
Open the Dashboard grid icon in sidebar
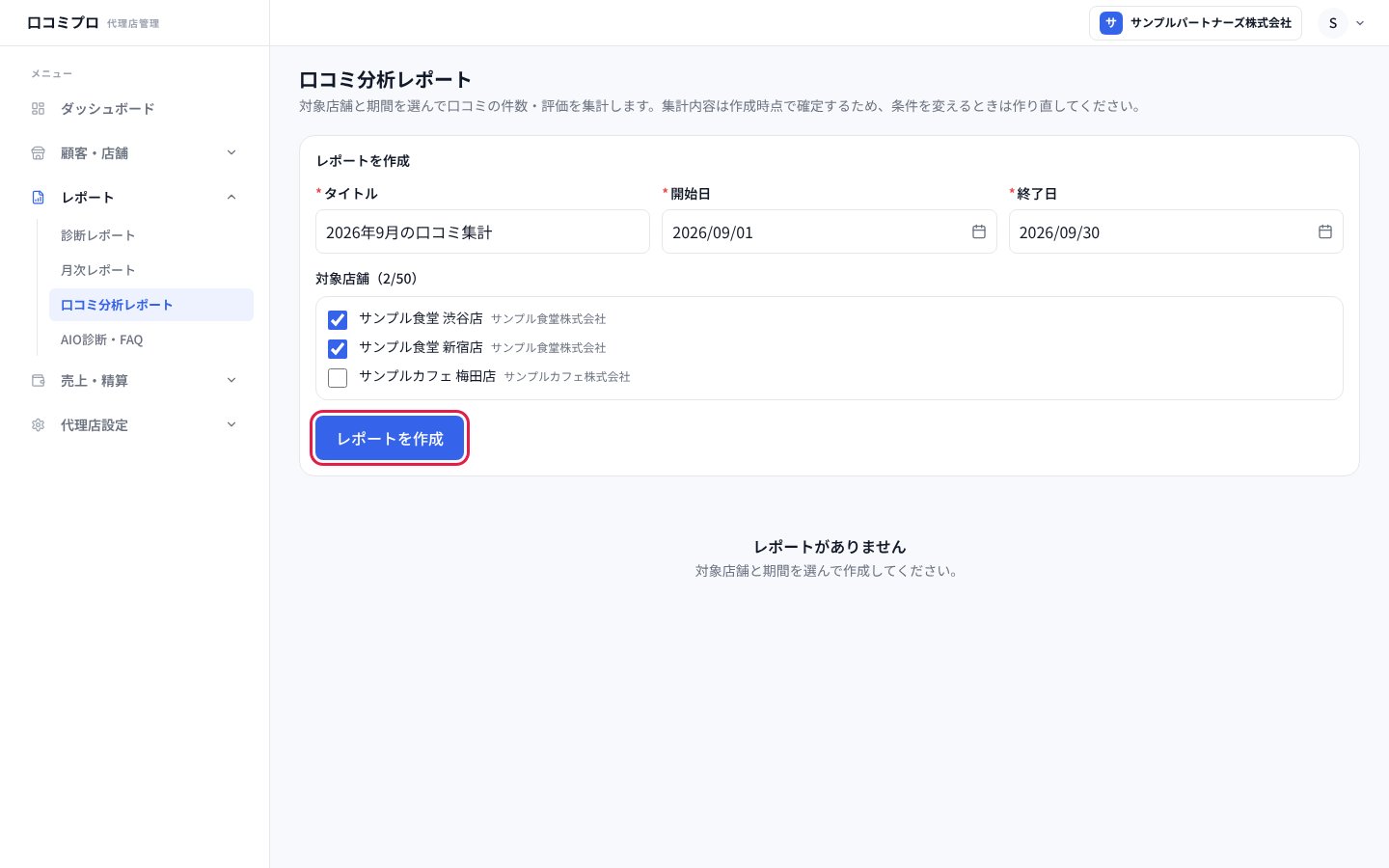pyautogui.click(x=39, y=109)
